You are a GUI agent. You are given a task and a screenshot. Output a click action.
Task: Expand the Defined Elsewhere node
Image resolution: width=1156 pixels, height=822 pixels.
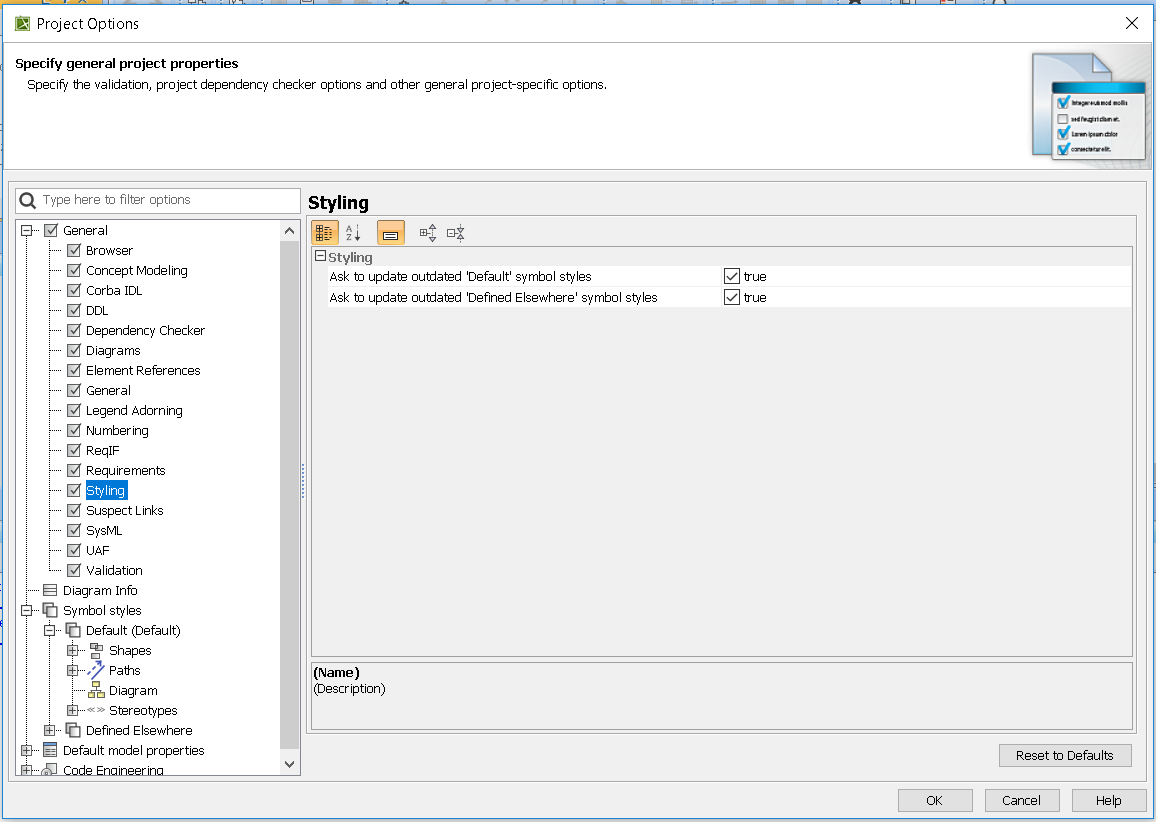[50, 730]
